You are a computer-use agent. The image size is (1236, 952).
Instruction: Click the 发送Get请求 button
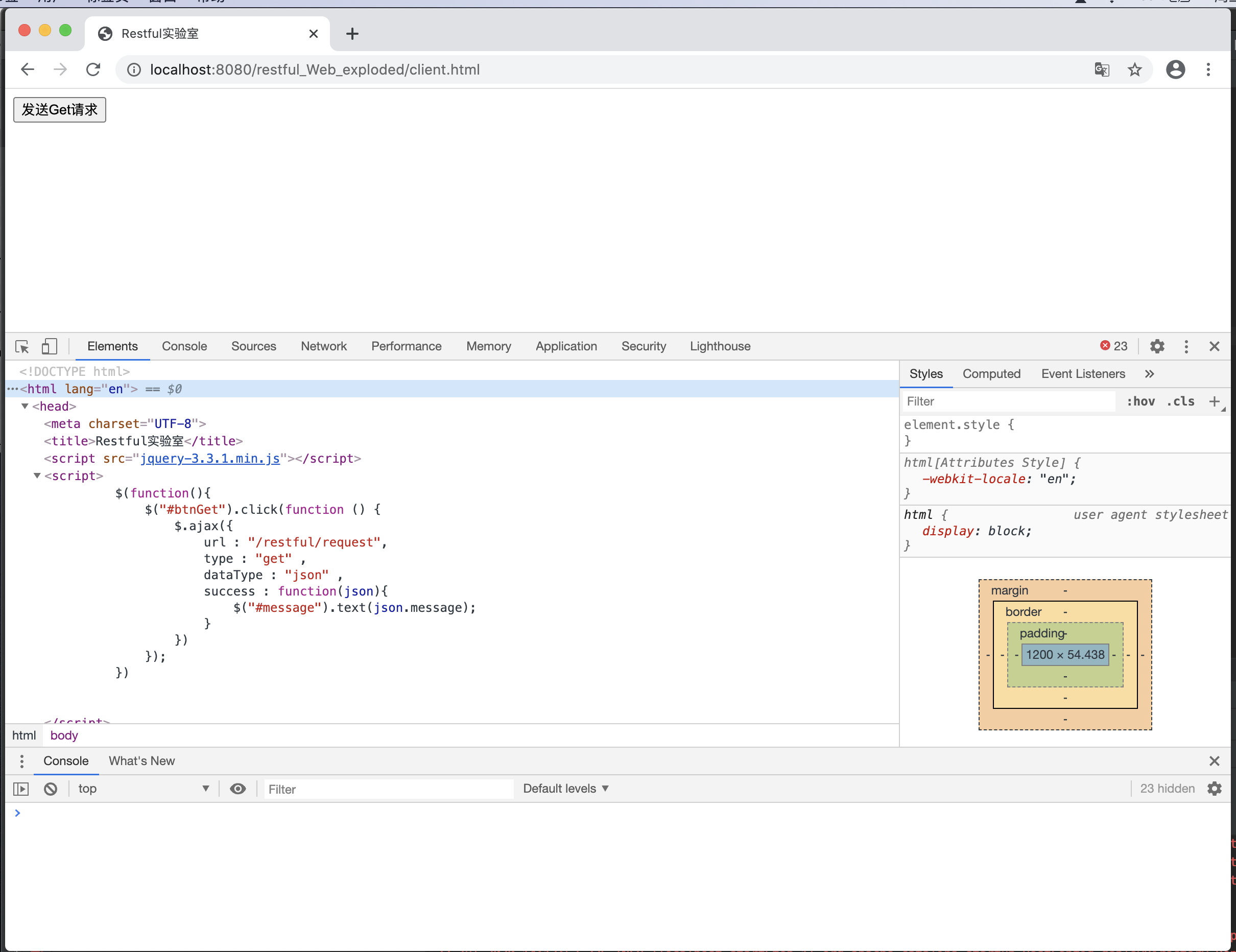pyautogui.click(x=59, y=109)
